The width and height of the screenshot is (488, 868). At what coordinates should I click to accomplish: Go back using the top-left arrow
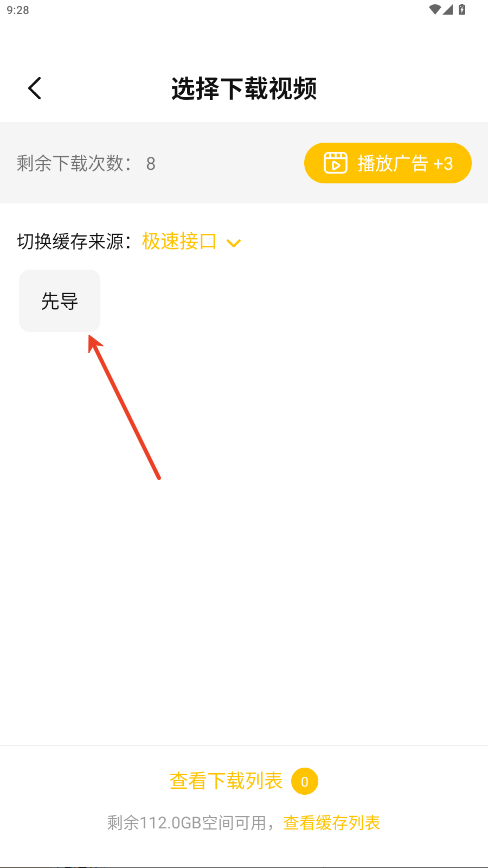(35, 89)
